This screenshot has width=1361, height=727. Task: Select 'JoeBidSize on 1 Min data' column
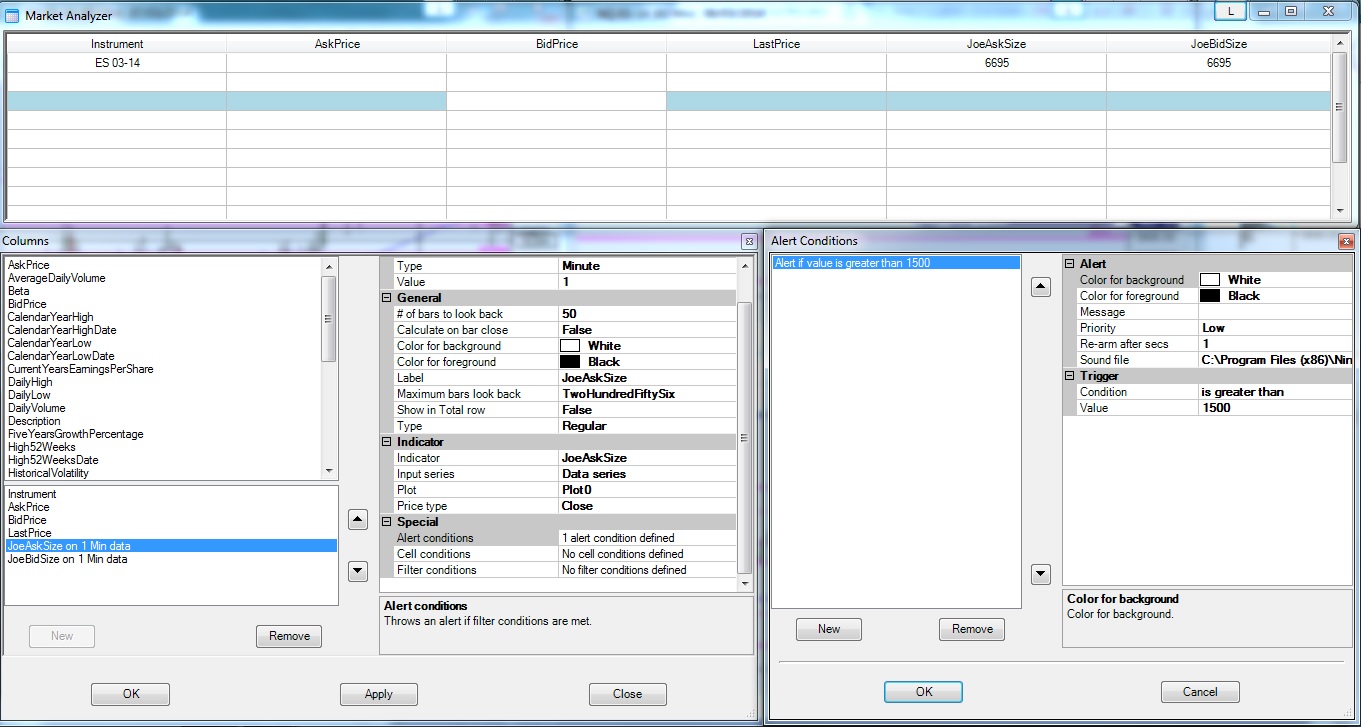point(171,559)
